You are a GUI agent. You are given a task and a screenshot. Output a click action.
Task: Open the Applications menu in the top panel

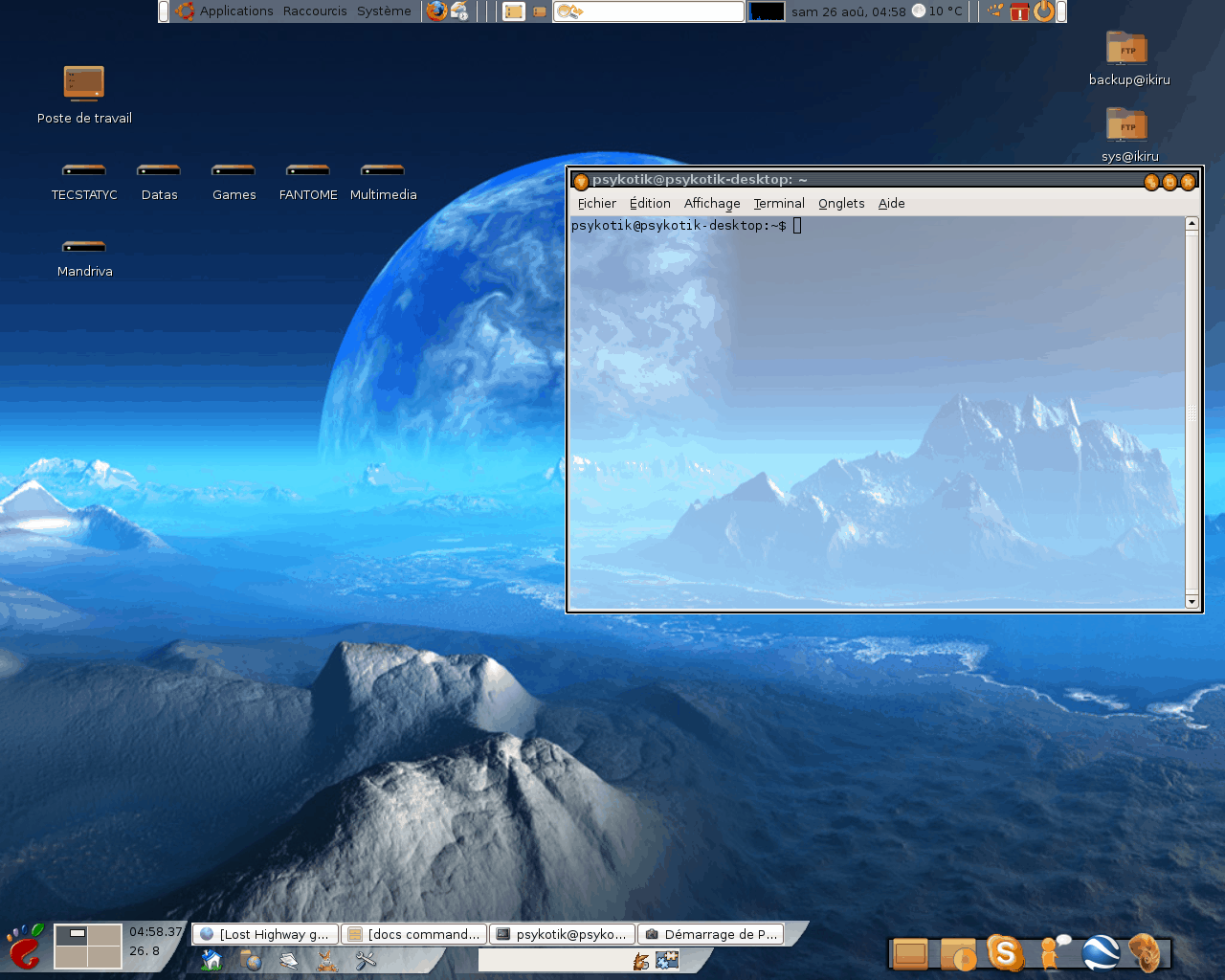click(234, 11)
